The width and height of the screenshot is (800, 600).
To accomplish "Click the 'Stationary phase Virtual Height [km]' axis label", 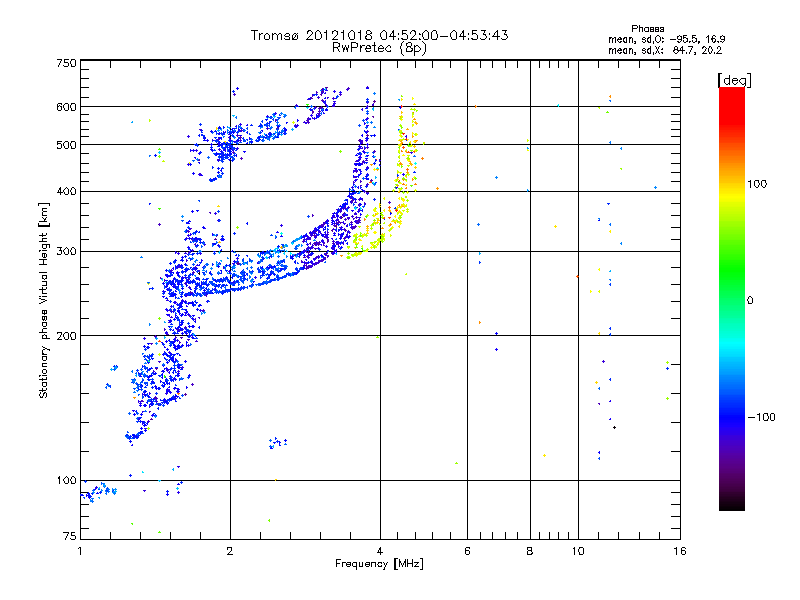I will pyautogui.click(x=44, y=300).
